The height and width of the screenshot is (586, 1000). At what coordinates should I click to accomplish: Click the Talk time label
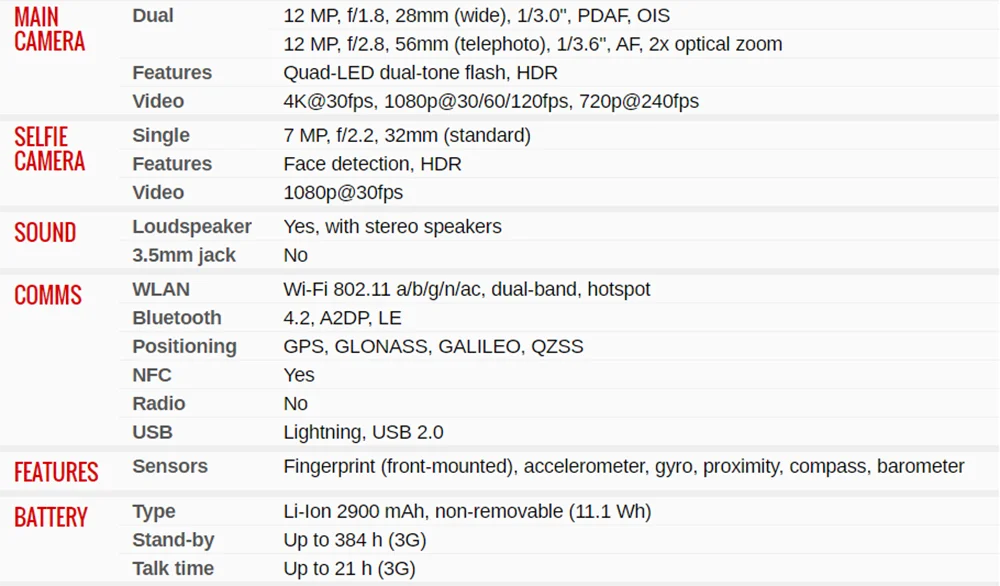173,568
